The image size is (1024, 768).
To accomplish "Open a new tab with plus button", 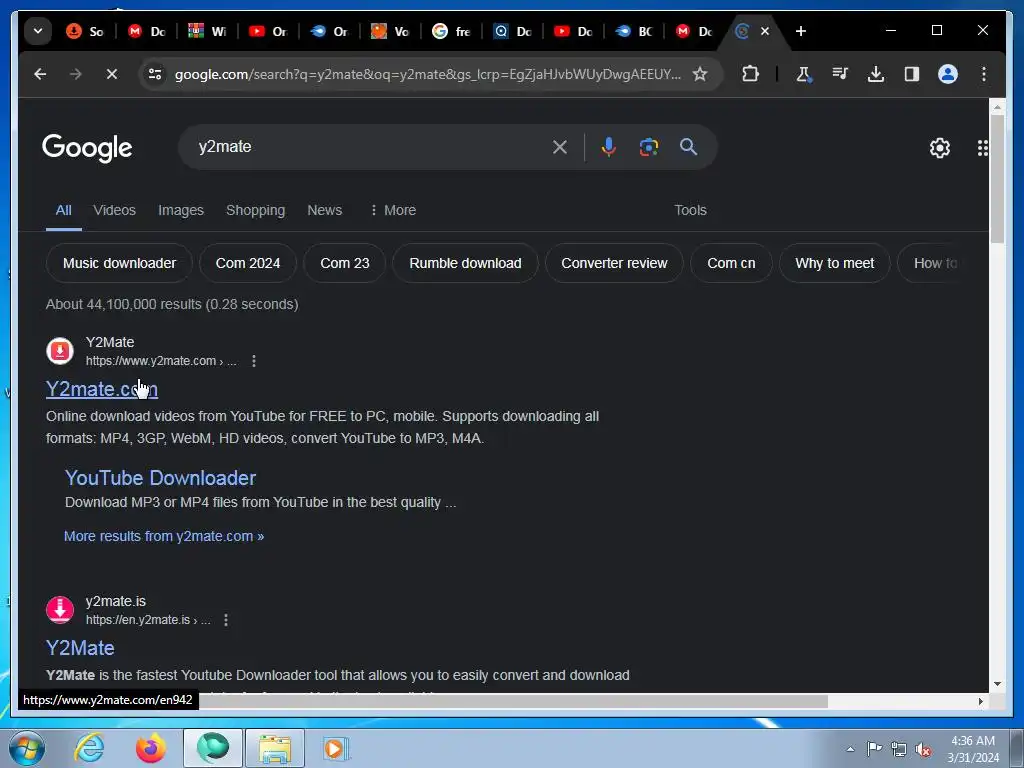I will pos(801,31).
